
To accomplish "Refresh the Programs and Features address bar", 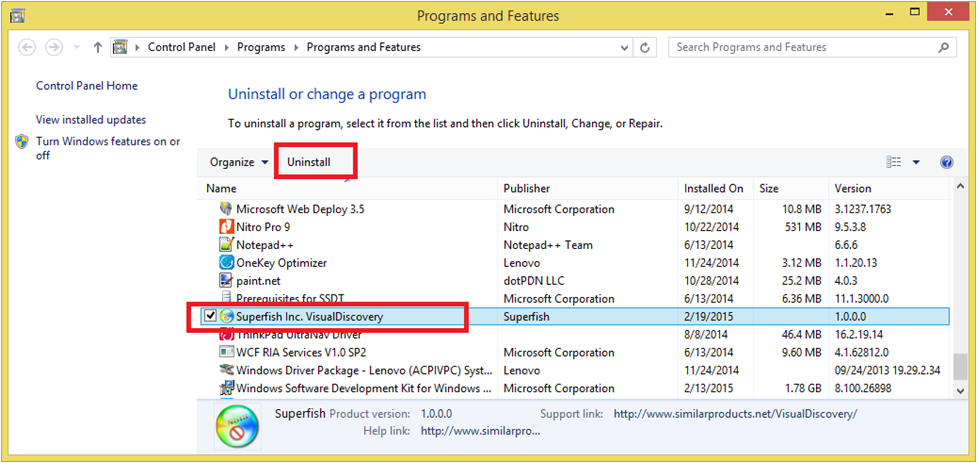I will pos(645,47).
